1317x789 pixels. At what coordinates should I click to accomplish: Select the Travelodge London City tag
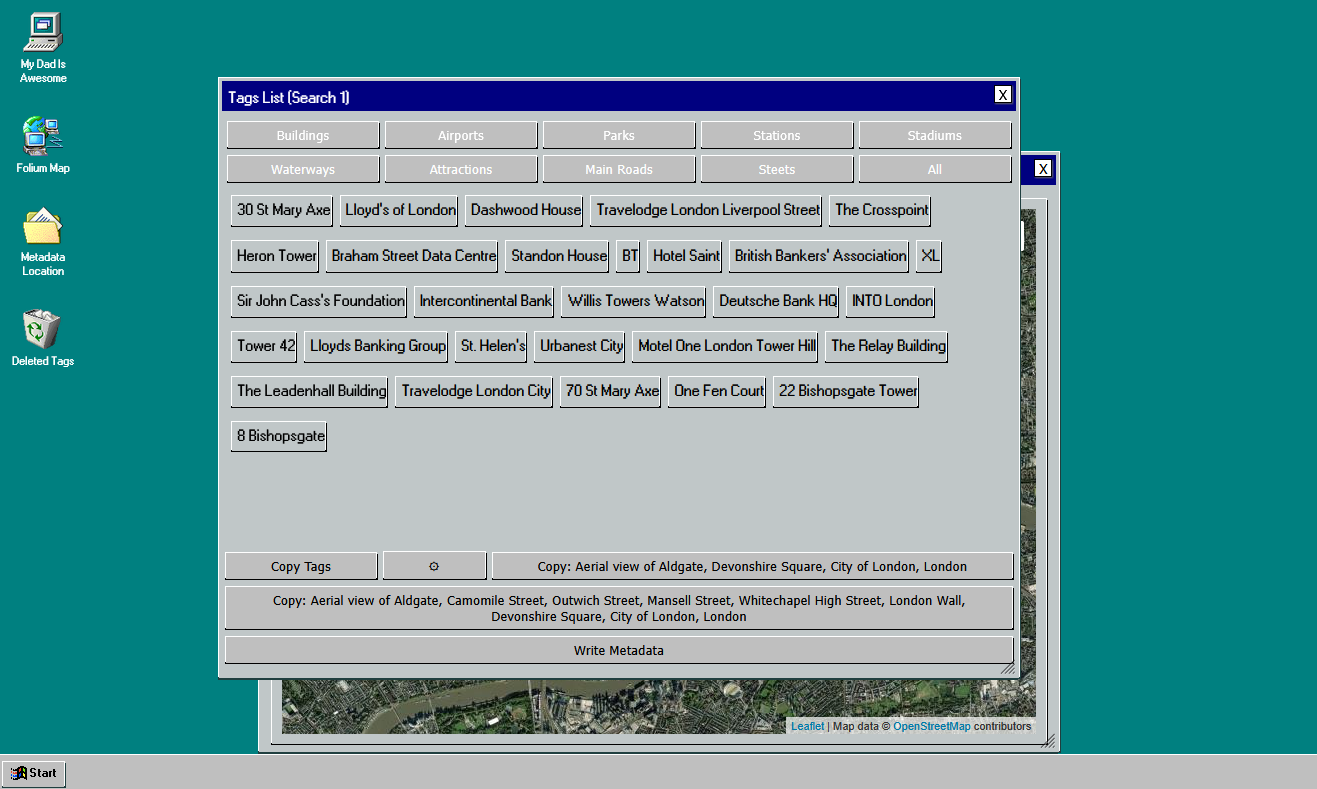tap(476, 391)
